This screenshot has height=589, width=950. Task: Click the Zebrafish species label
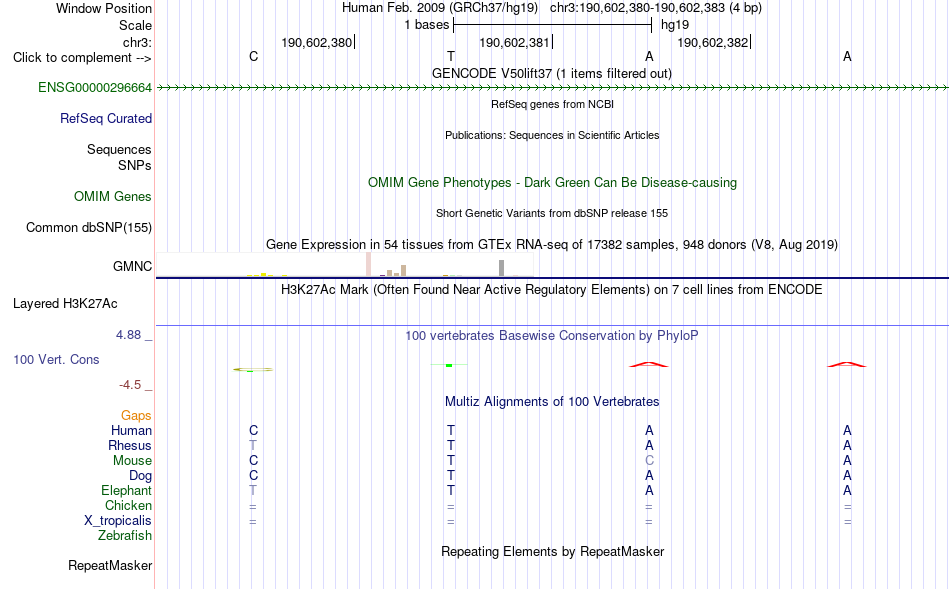pyautogui.click(x=125, y=536)
